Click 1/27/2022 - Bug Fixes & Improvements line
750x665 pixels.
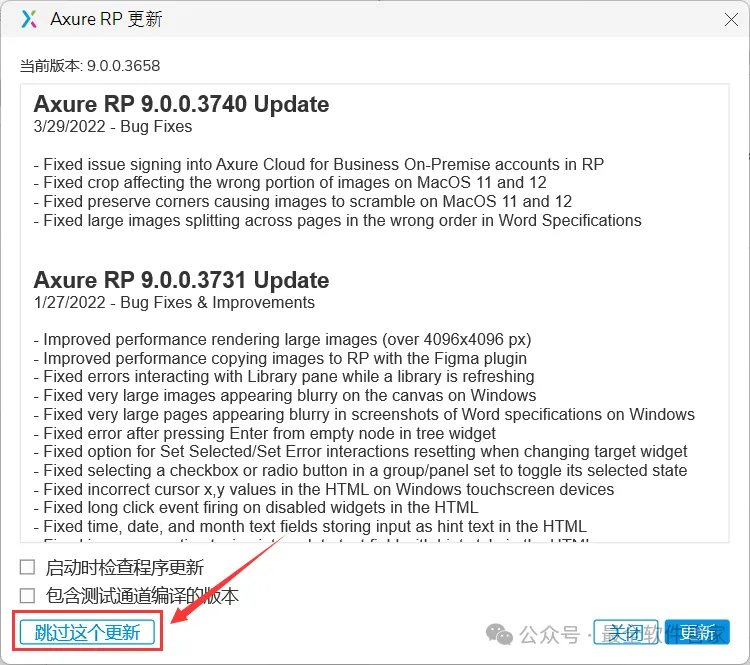pyautogui.click(x=174, y=302)
